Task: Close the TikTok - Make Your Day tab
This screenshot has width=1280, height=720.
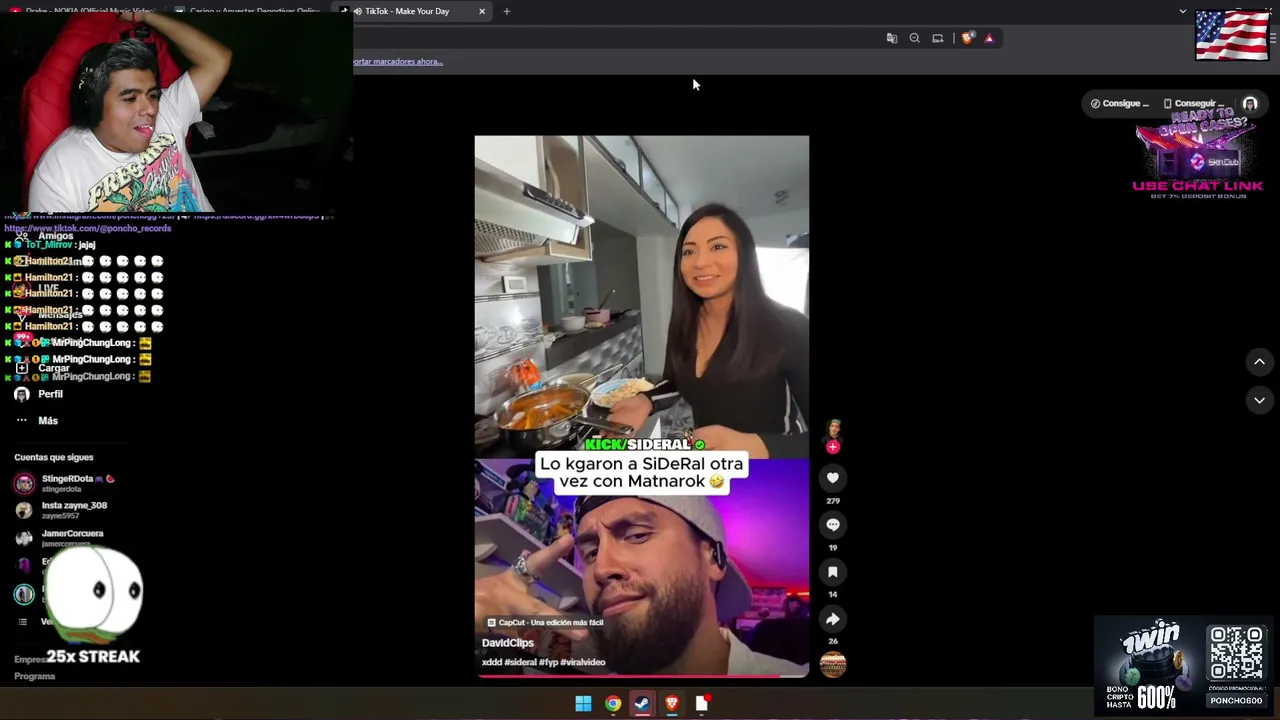Action: point(482,11)
